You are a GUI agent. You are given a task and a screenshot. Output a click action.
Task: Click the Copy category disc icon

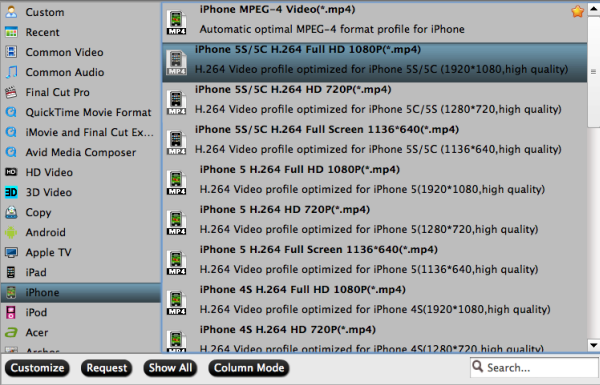(x=11, y=212)
